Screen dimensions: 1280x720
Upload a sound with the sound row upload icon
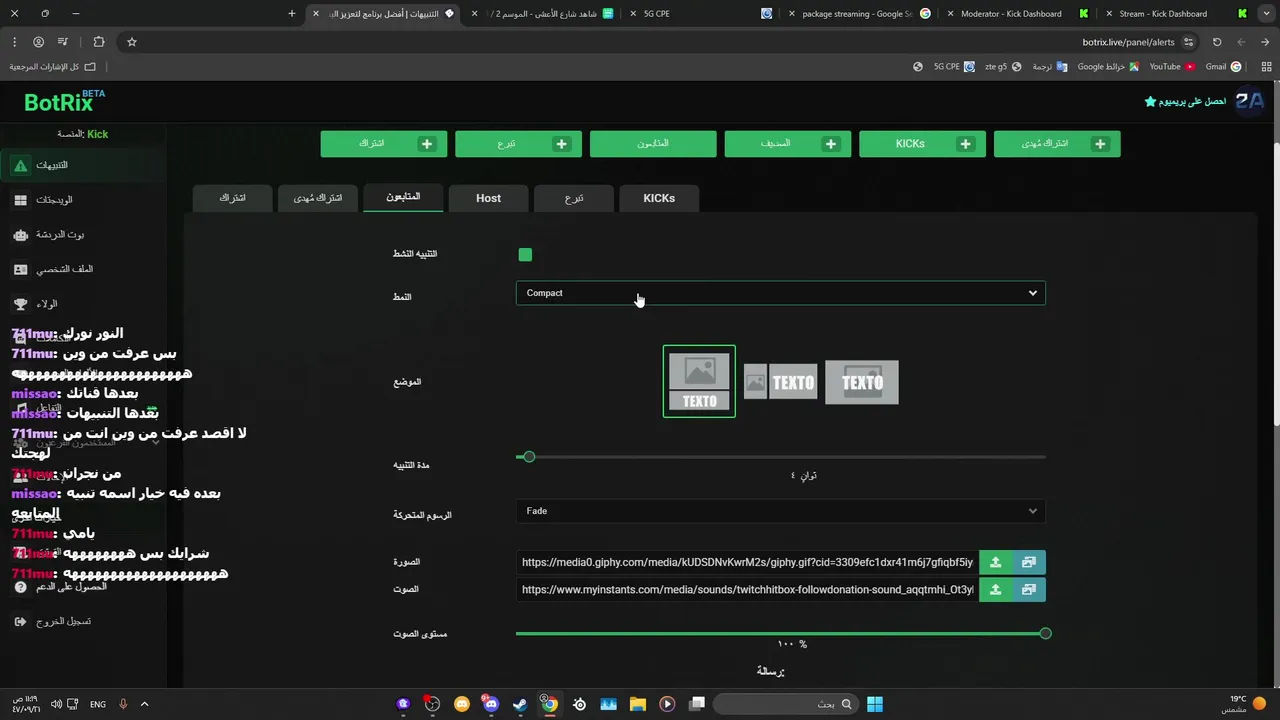tap(995, 590)
